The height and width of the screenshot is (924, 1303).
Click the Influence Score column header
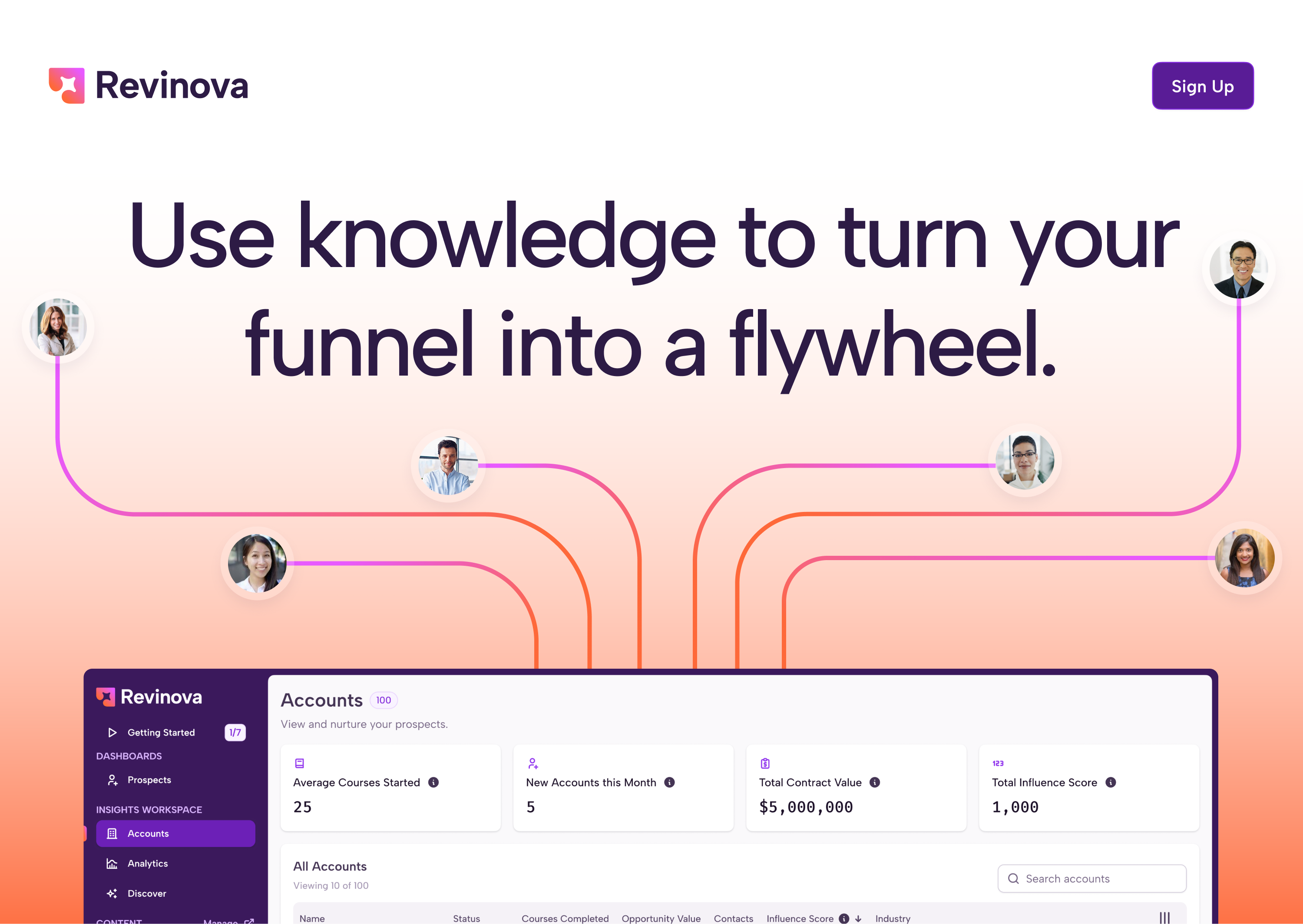pyautogui.click(x=800, y=918)
